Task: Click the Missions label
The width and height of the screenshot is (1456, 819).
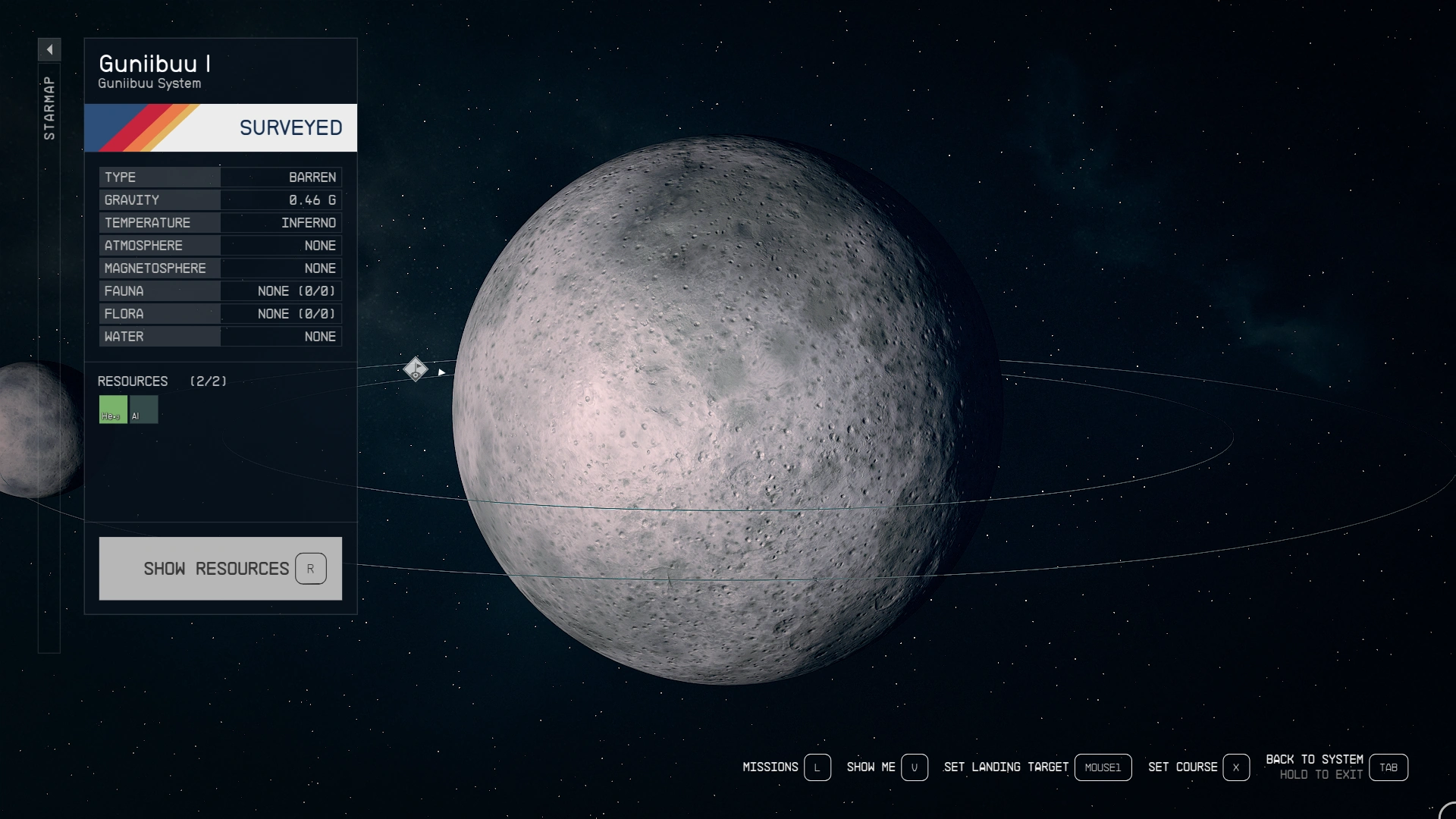Action: [x=770, y=767]
